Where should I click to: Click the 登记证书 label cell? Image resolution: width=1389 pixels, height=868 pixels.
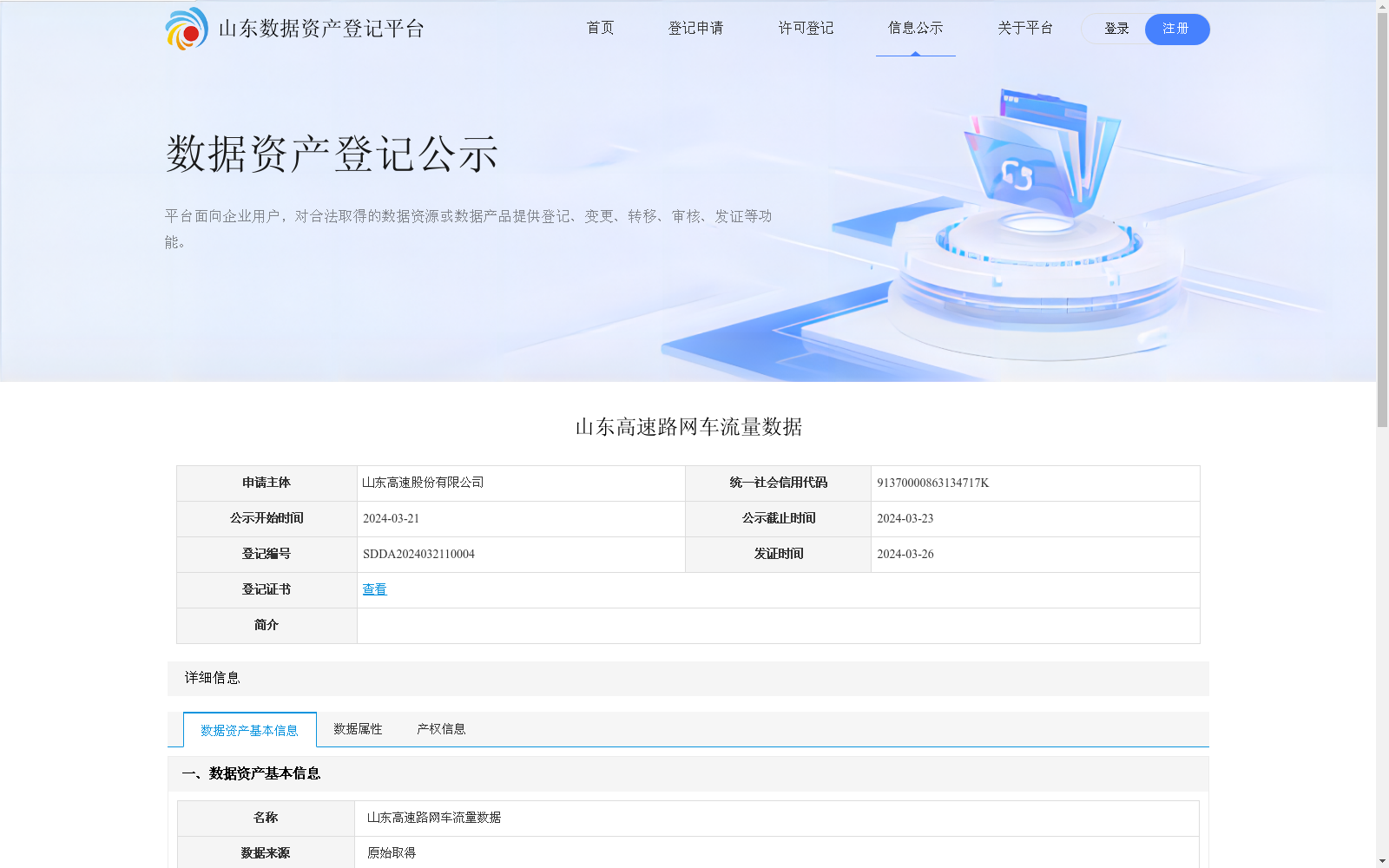(x=267, y=590)
